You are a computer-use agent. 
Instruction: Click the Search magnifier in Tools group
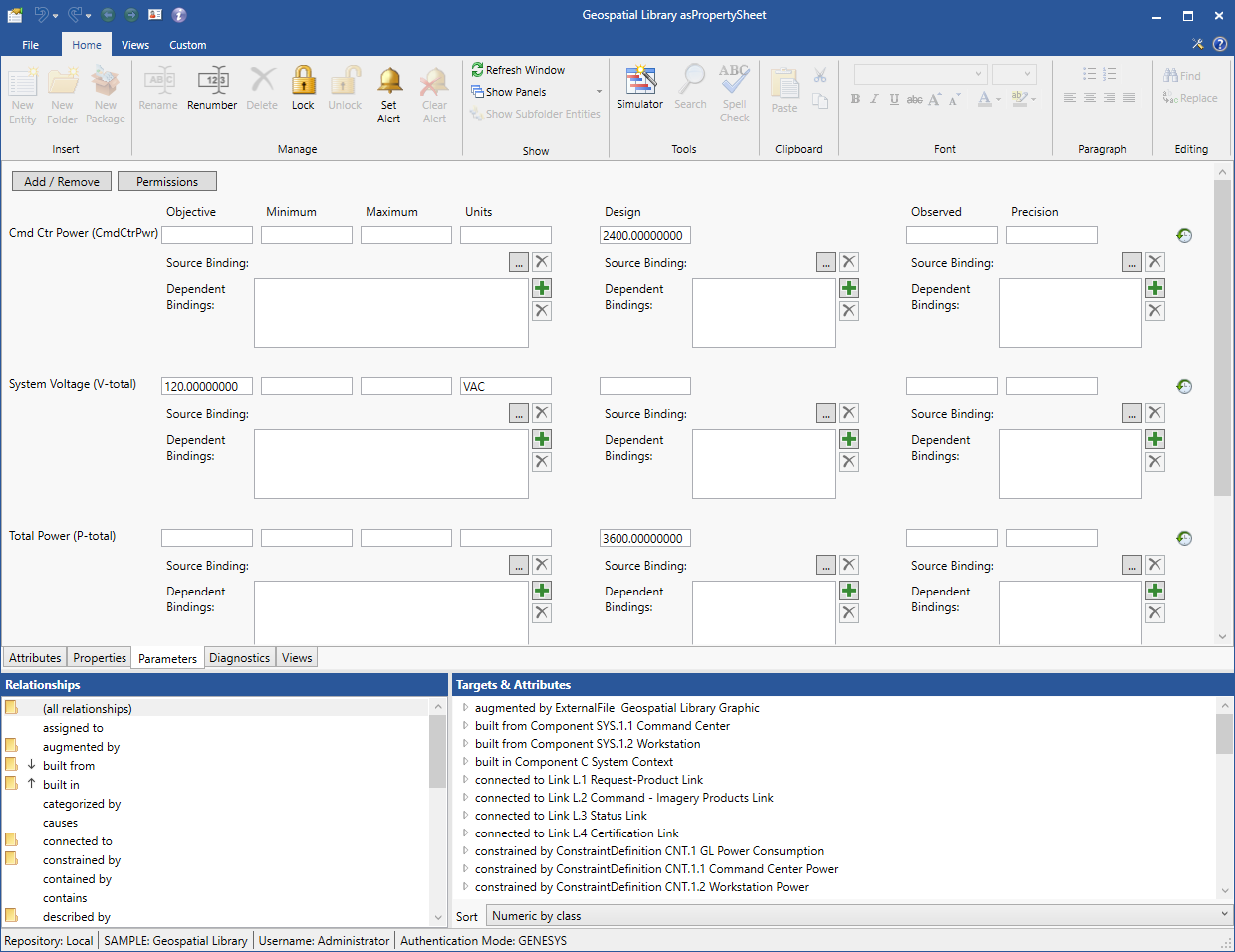click(690, 80)
